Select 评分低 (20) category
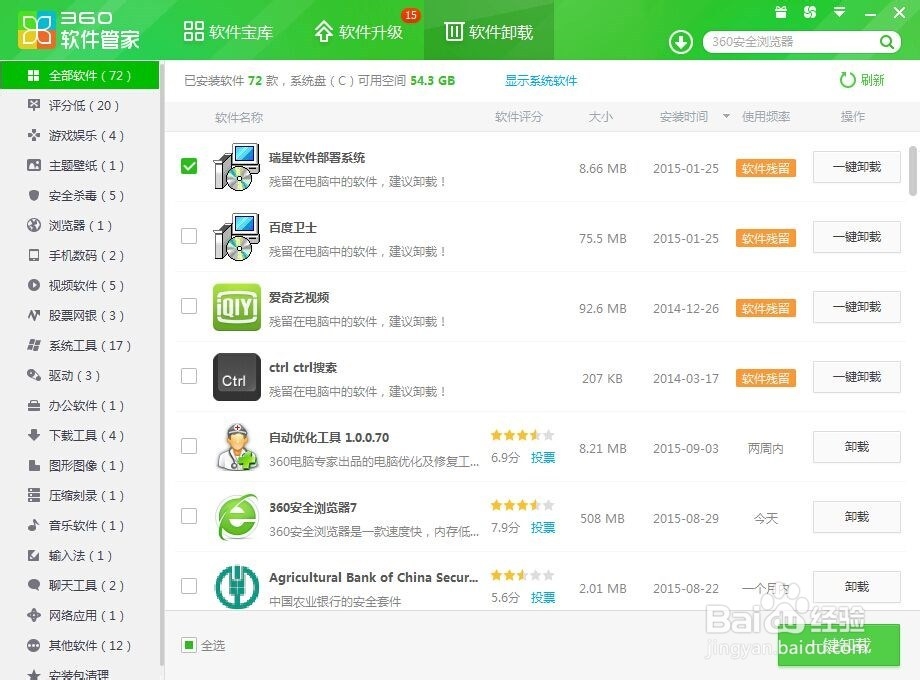The width and height of the screenshot is (920, 680). click(79, 106)
